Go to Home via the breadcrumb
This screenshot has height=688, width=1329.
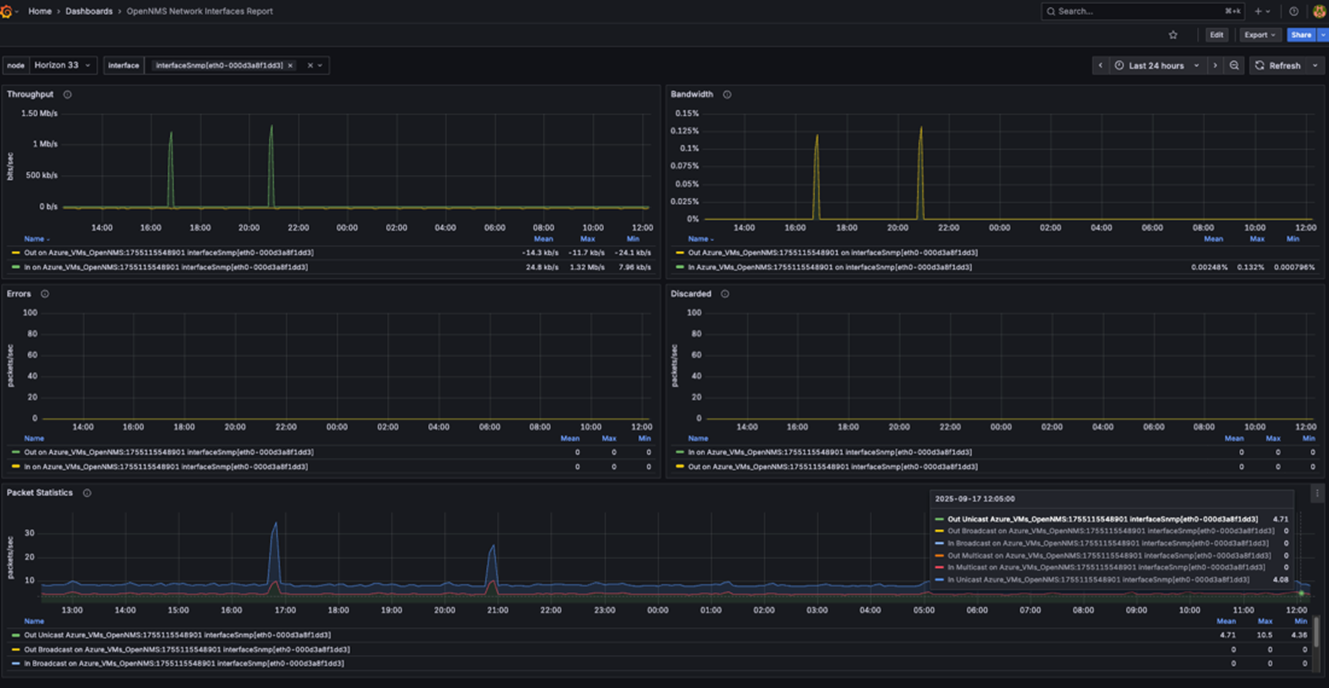click(39, 11)
